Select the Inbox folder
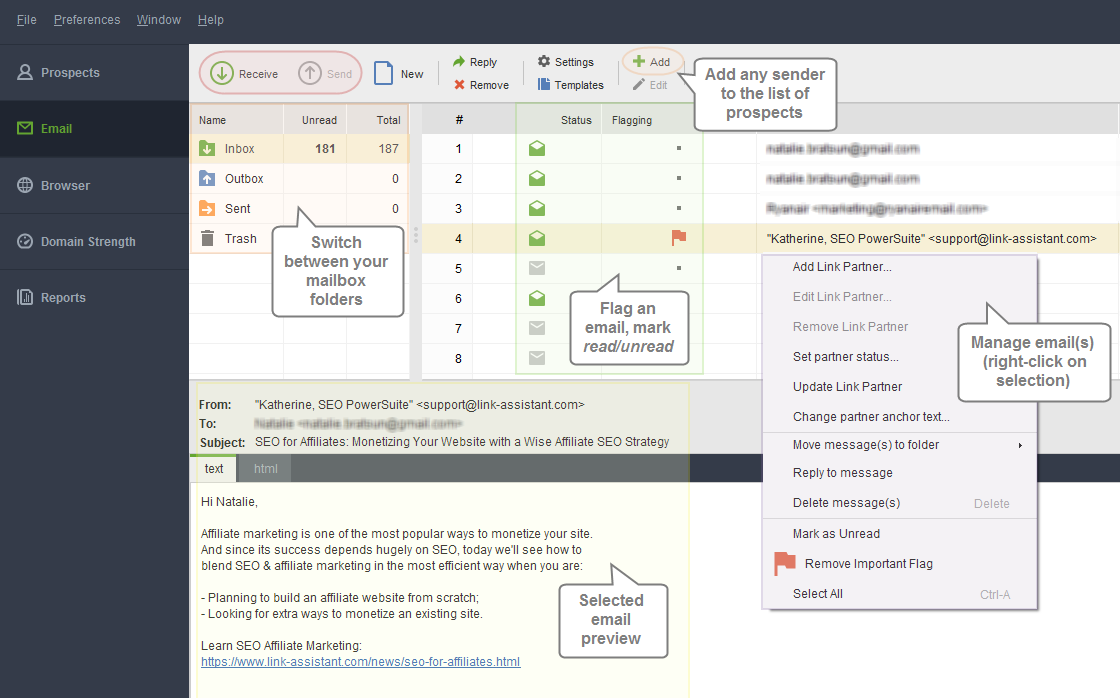 click(x=299, y=149)
